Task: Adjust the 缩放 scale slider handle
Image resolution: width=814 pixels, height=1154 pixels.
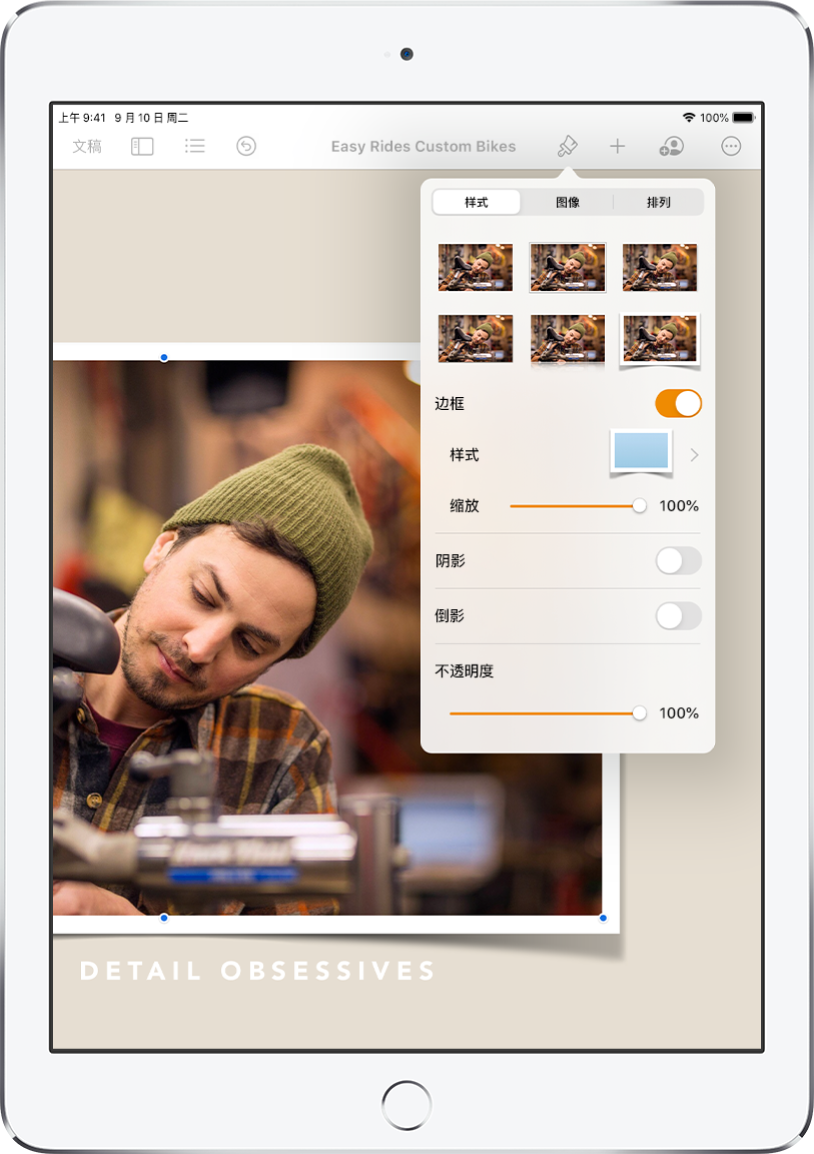Action: (640, 506)
